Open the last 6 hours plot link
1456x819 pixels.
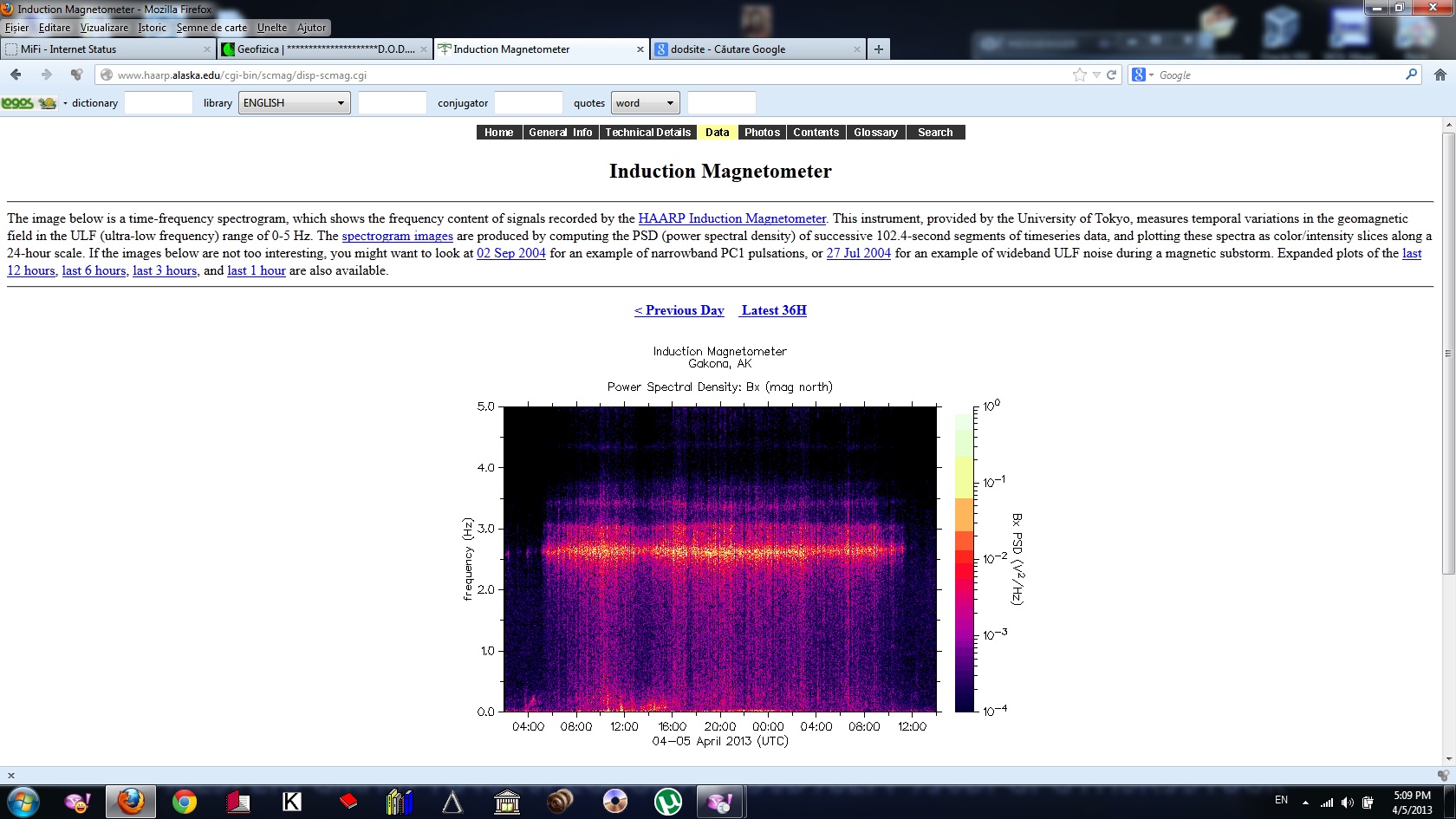point(94,270)
